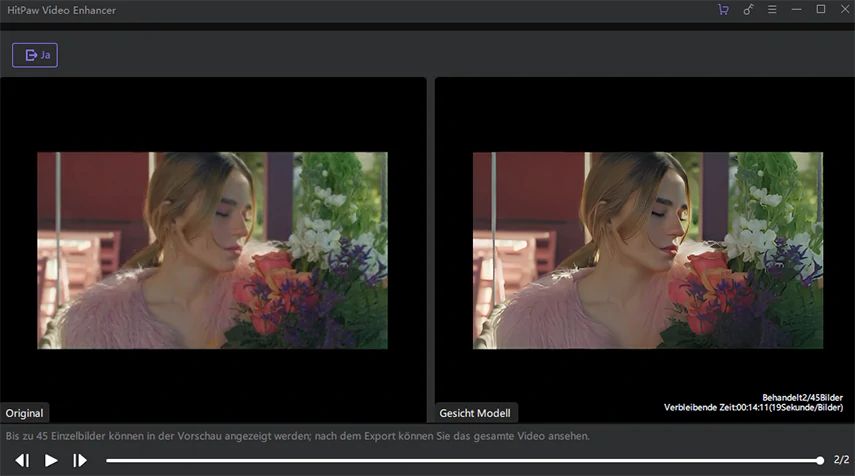Click the Gesicht Modell label
Image resolution: width=855 pixels, height=476 pixels.
pyautogui.click(x=475, y=413)
